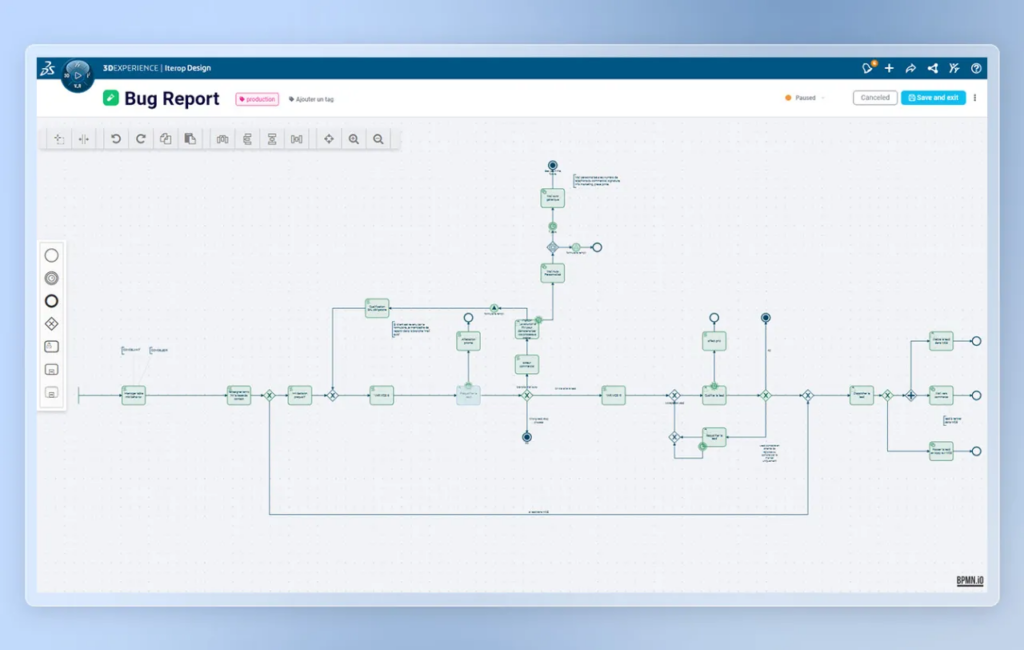1024x650 pixels.
Task: Click the Save and exit button
Action: pos(933,98)
